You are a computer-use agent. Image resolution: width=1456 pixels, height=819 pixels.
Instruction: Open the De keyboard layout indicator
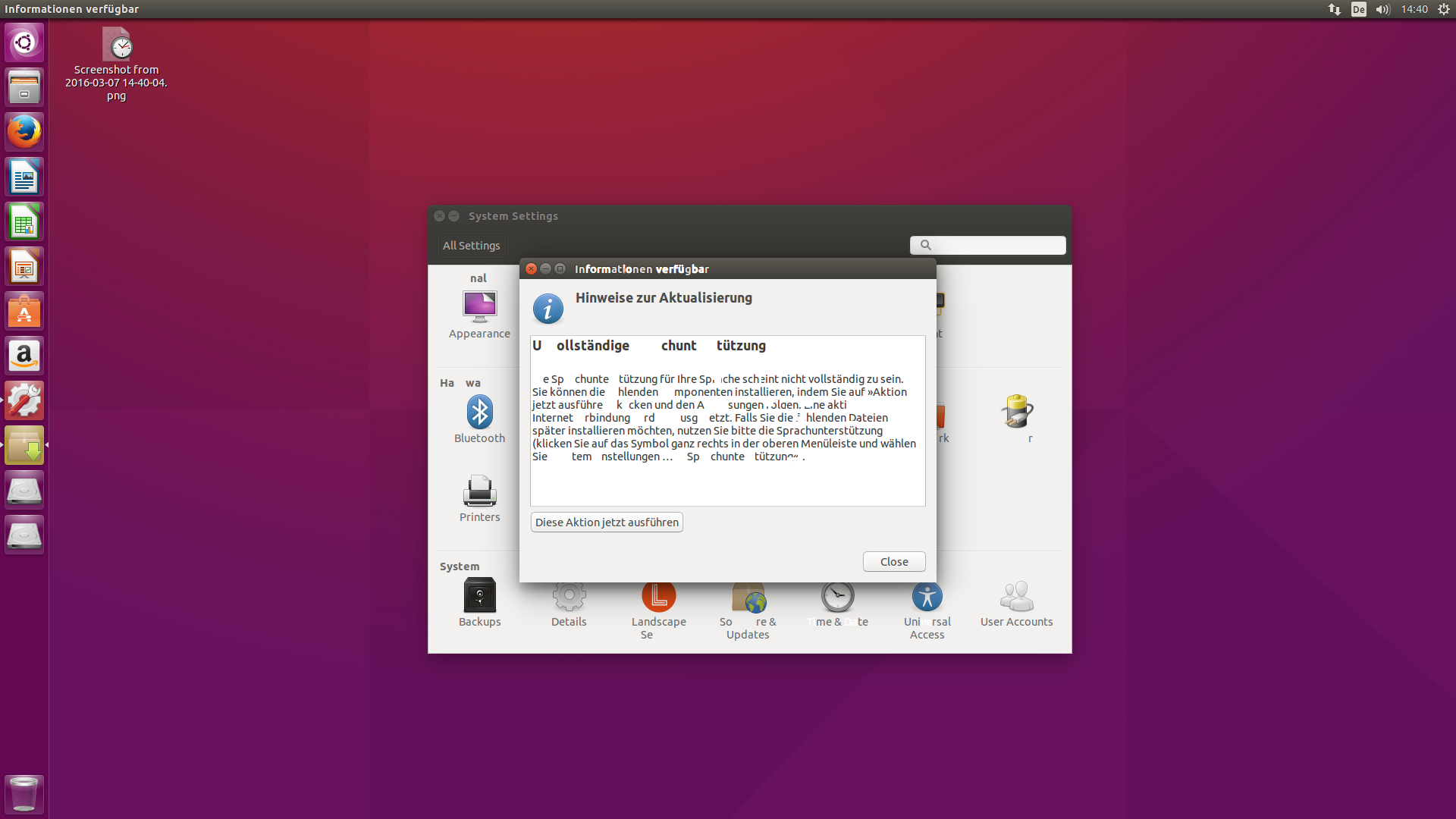[1358, 9]
